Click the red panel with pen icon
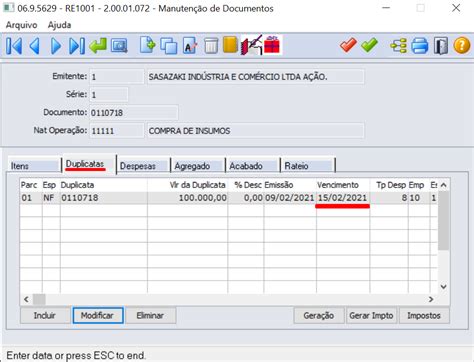Viewport: 474px width, 362px height. [x=251, y=45]
